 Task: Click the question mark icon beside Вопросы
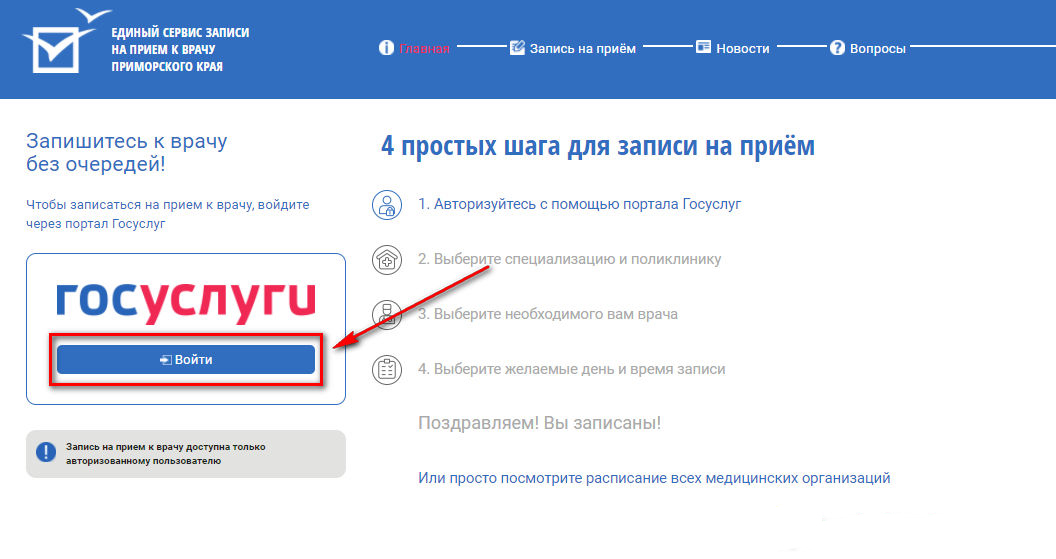(837, 48)
